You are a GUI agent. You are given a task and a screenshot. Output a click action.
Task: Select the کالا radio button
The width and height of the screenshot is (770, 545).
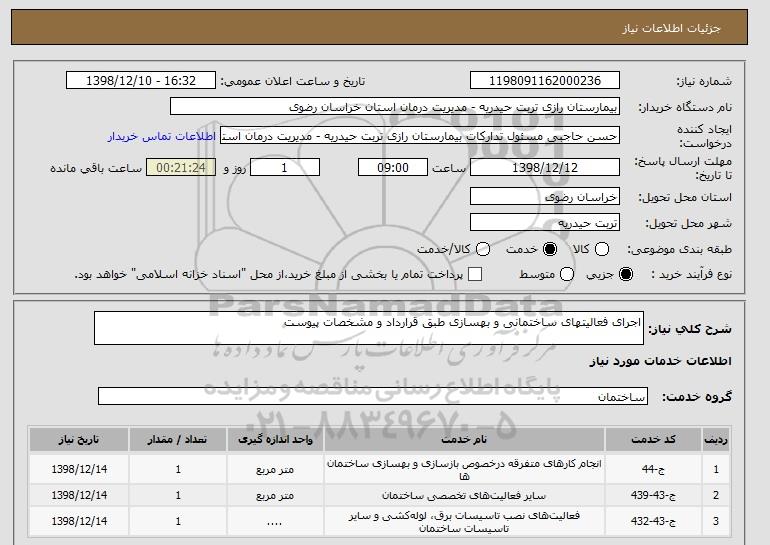click(x=602, y=249)
